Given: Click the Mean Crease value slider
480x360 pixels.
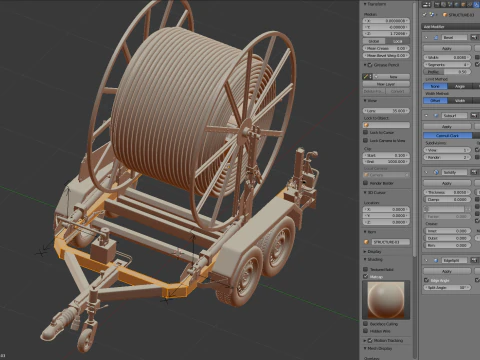Looking at the screenshot, I should coord(386,48).
